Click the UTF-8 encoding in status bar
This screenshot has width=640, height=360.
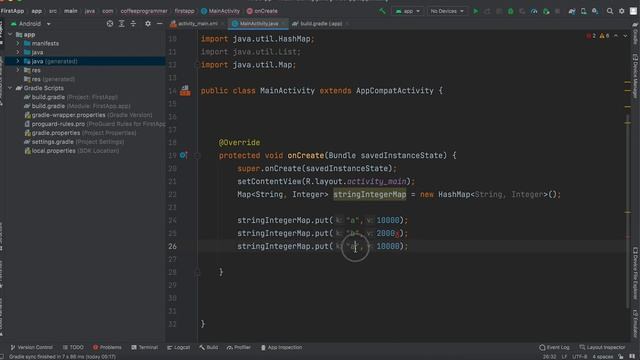point(579,357)
